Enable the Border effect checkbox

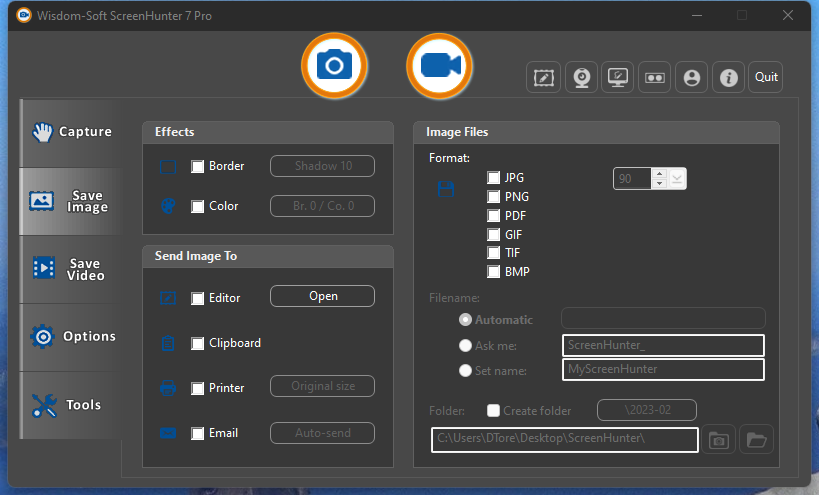197,167
